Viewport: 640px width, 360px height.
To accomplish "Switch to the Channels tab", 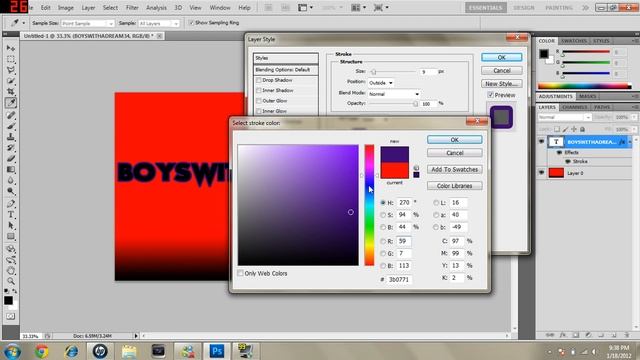I will click(x=574, y=107).
